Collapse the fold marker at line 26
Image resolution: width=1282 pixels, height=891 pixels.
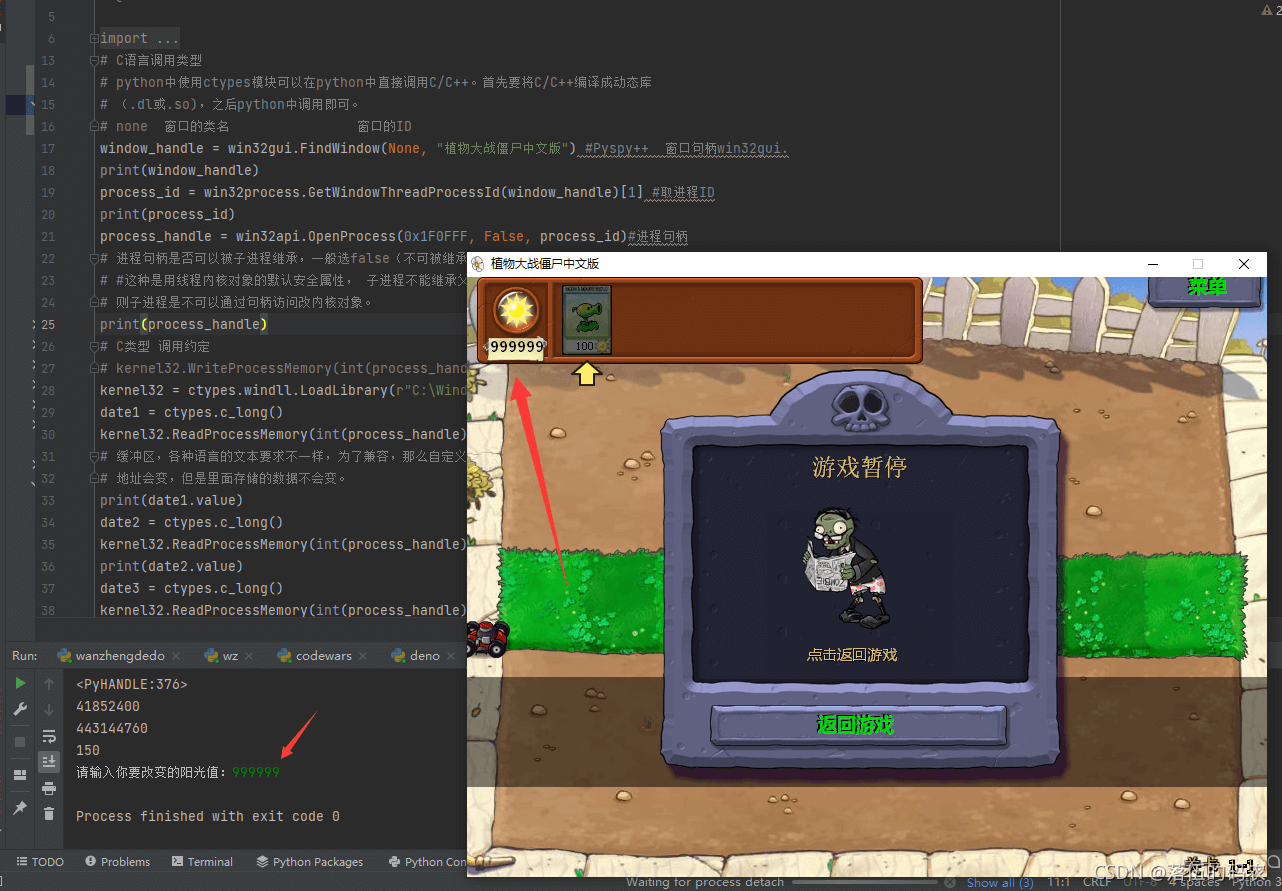pos(94,347)
